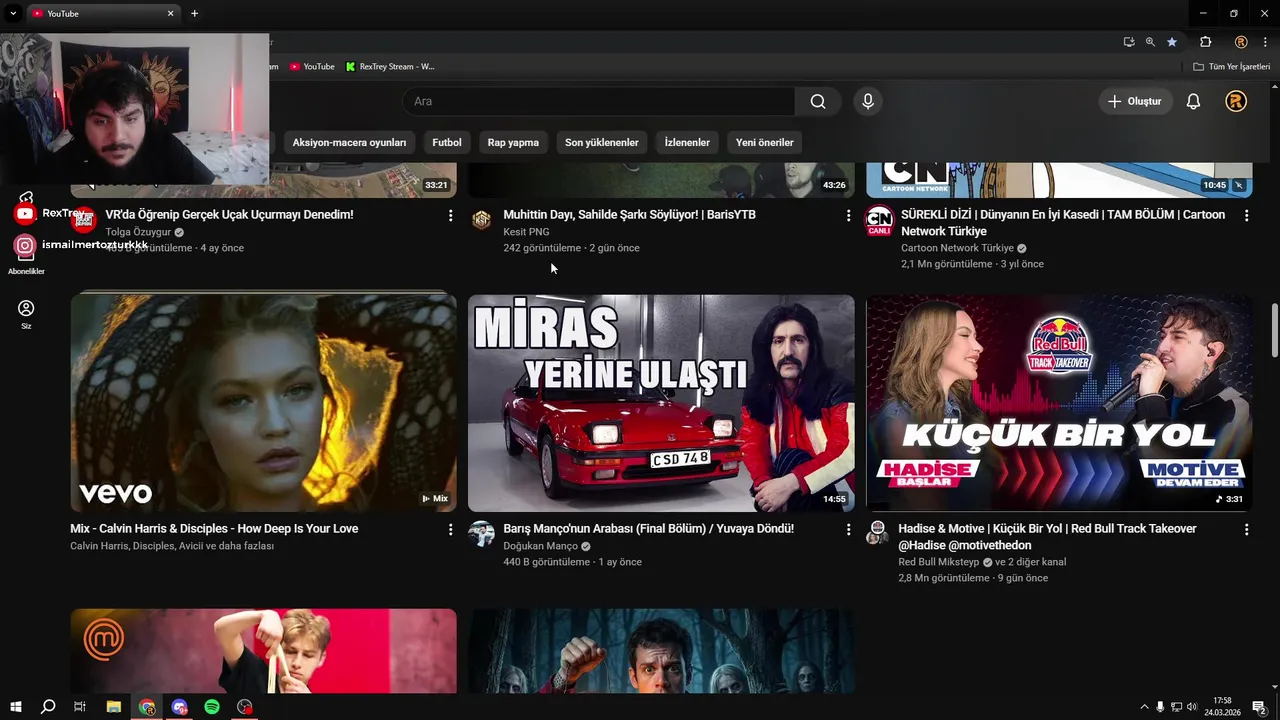
Task: Open the Chrome three-dot menu
Action: click(x=1266, y=42)
